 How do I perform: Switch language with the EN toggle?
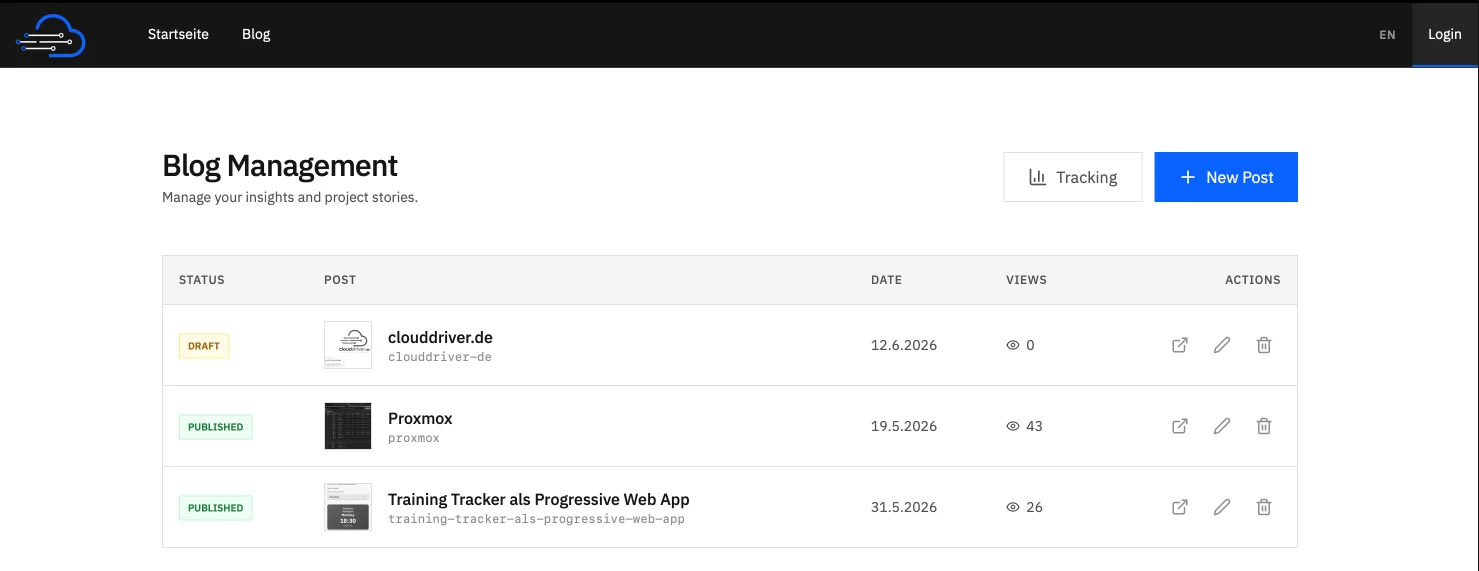point(1387,35)
